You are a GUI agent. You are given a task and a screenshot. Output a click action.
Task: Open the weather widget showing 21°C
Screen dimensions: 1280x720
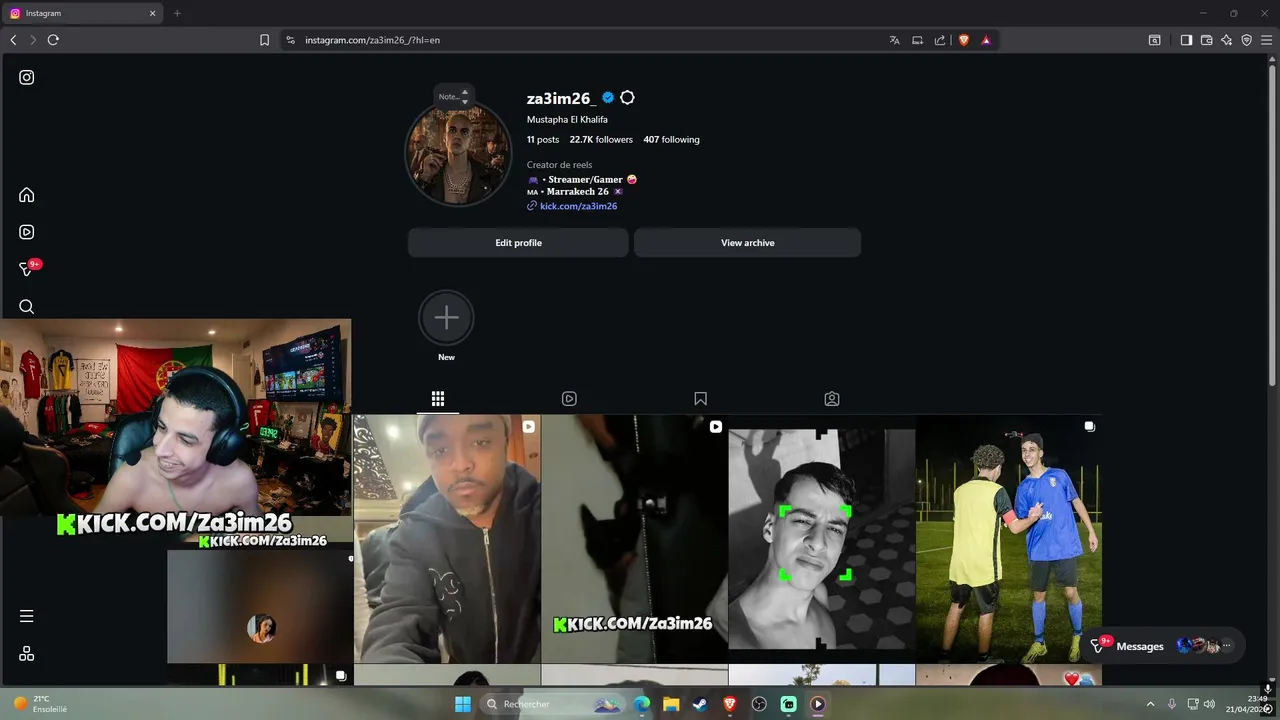(38, 704)
